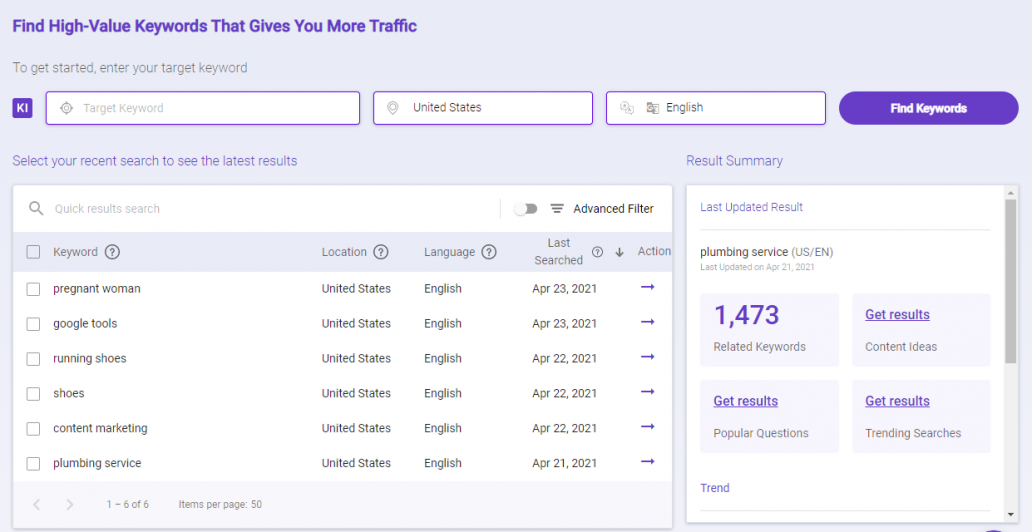This screenshot has height=532, width=1032.
Task: Click the Find Keywords button
Action: tap(929, 108)
